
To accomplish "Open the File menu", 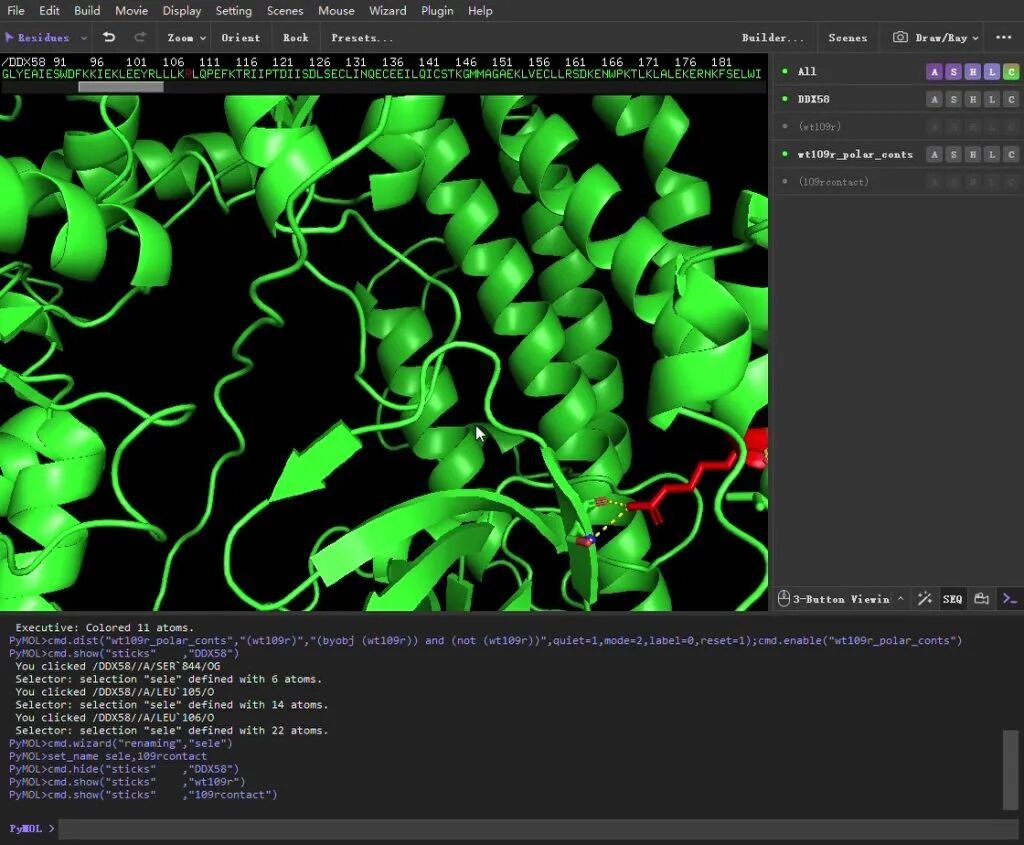I will point(16,10).
